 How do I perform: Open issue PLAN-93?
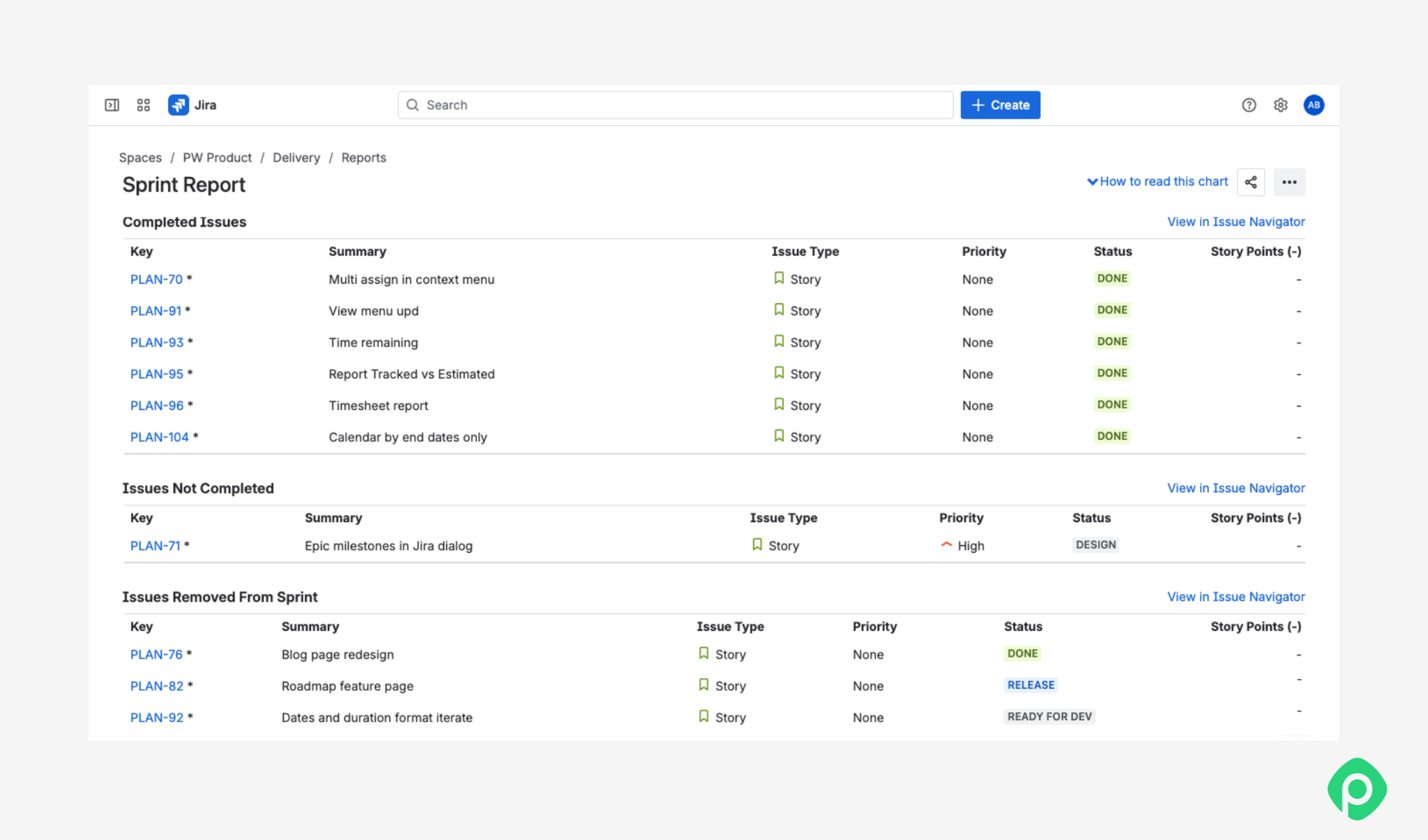(x=157, y=342)
